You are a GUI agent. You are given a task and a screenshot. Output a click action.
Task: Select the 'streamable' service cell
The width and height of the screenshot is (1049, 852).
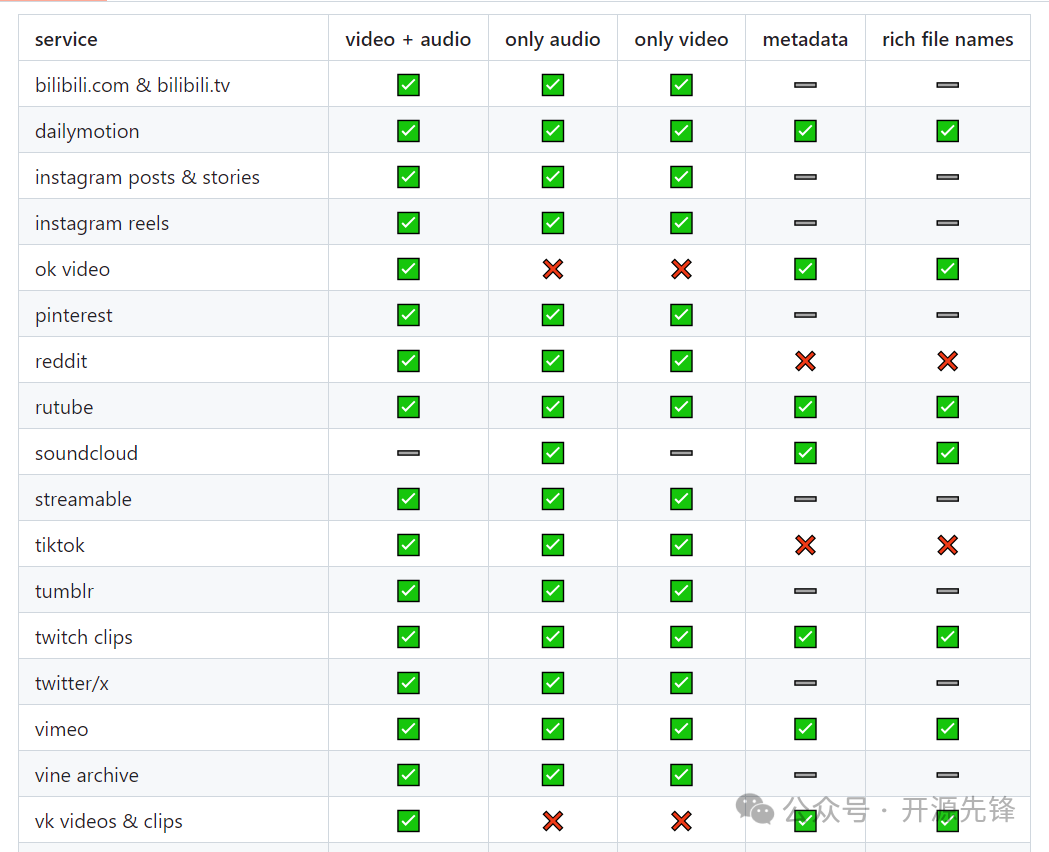pyautogui.click(x=173, y=498)
